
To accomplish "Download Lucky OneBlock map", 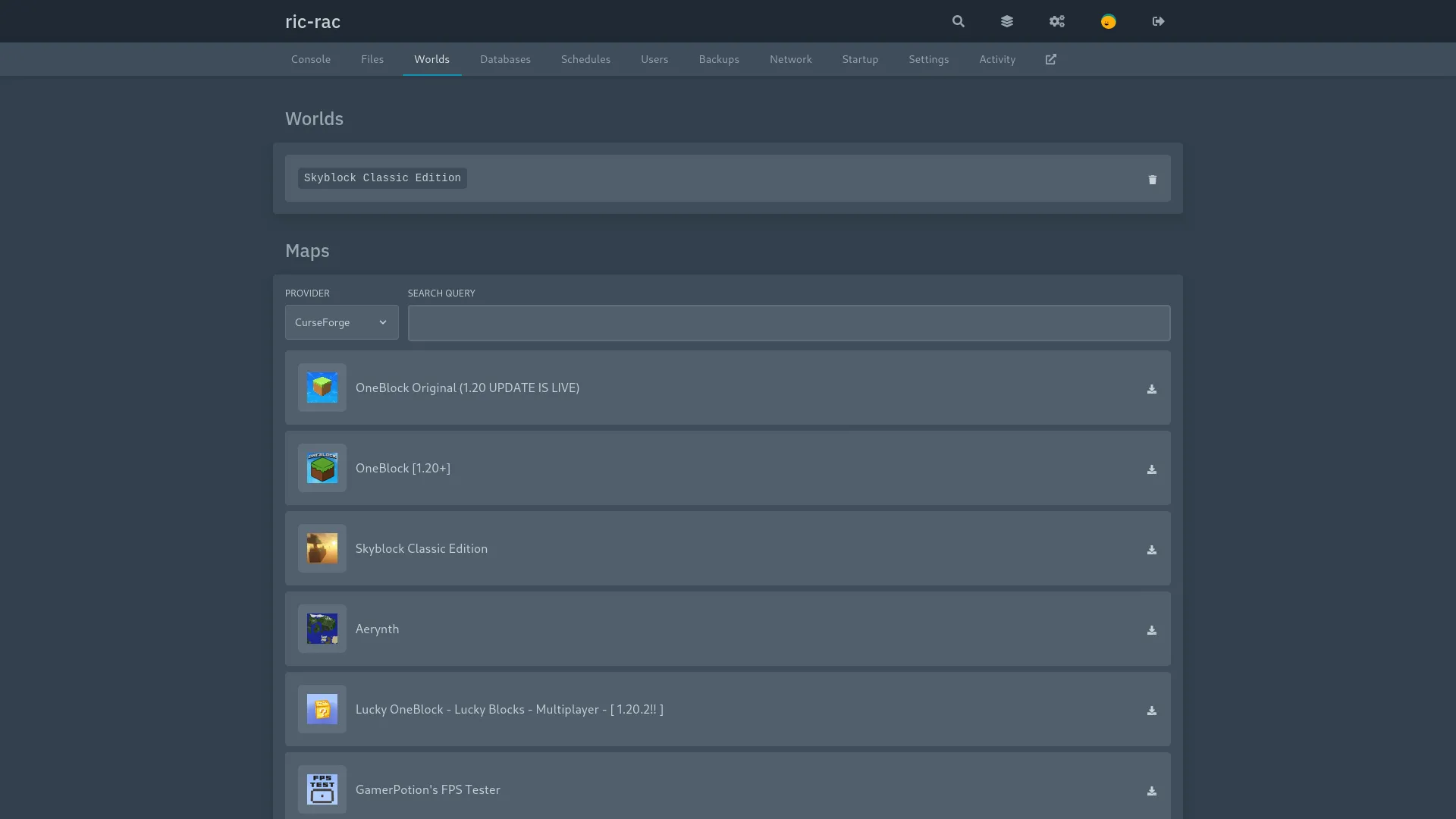I will 1151,711.
